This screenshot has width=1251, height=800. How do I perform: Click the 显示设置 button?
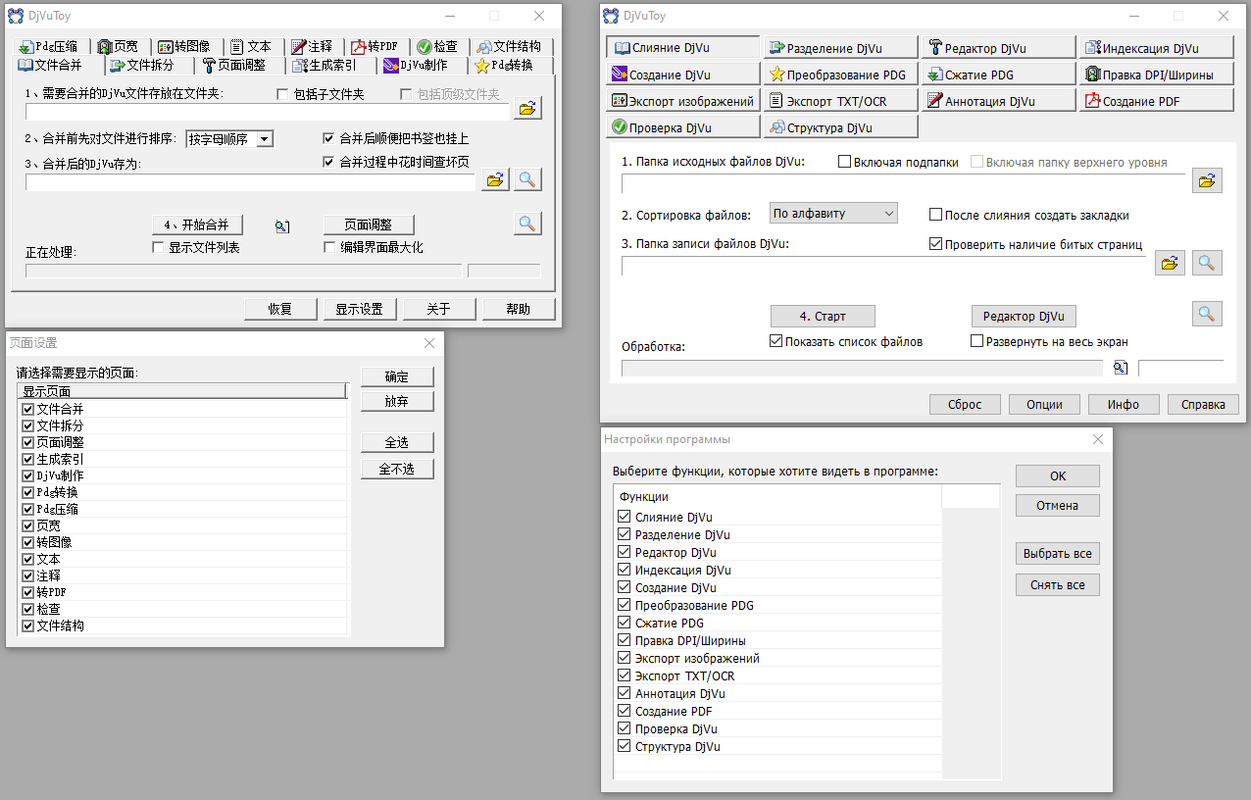coord(360,309)
